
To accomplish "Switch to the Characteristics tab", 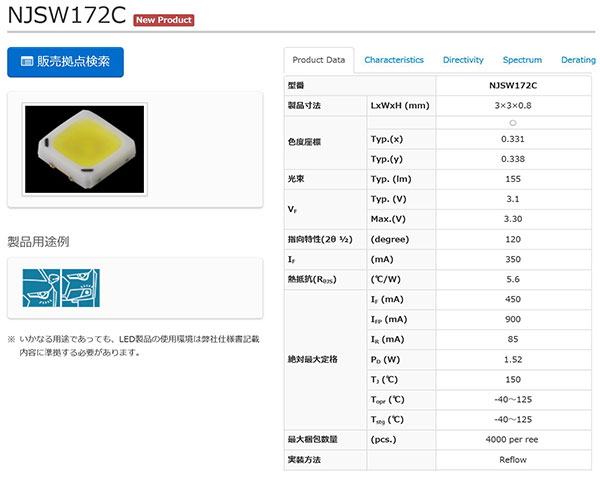I will pyautogui.click(x=393, y=60).
